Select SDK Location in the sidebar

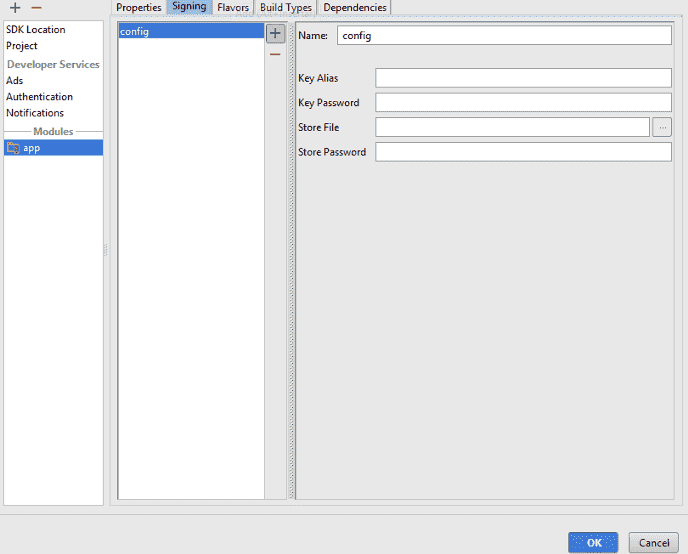click(x=36, y=29)
